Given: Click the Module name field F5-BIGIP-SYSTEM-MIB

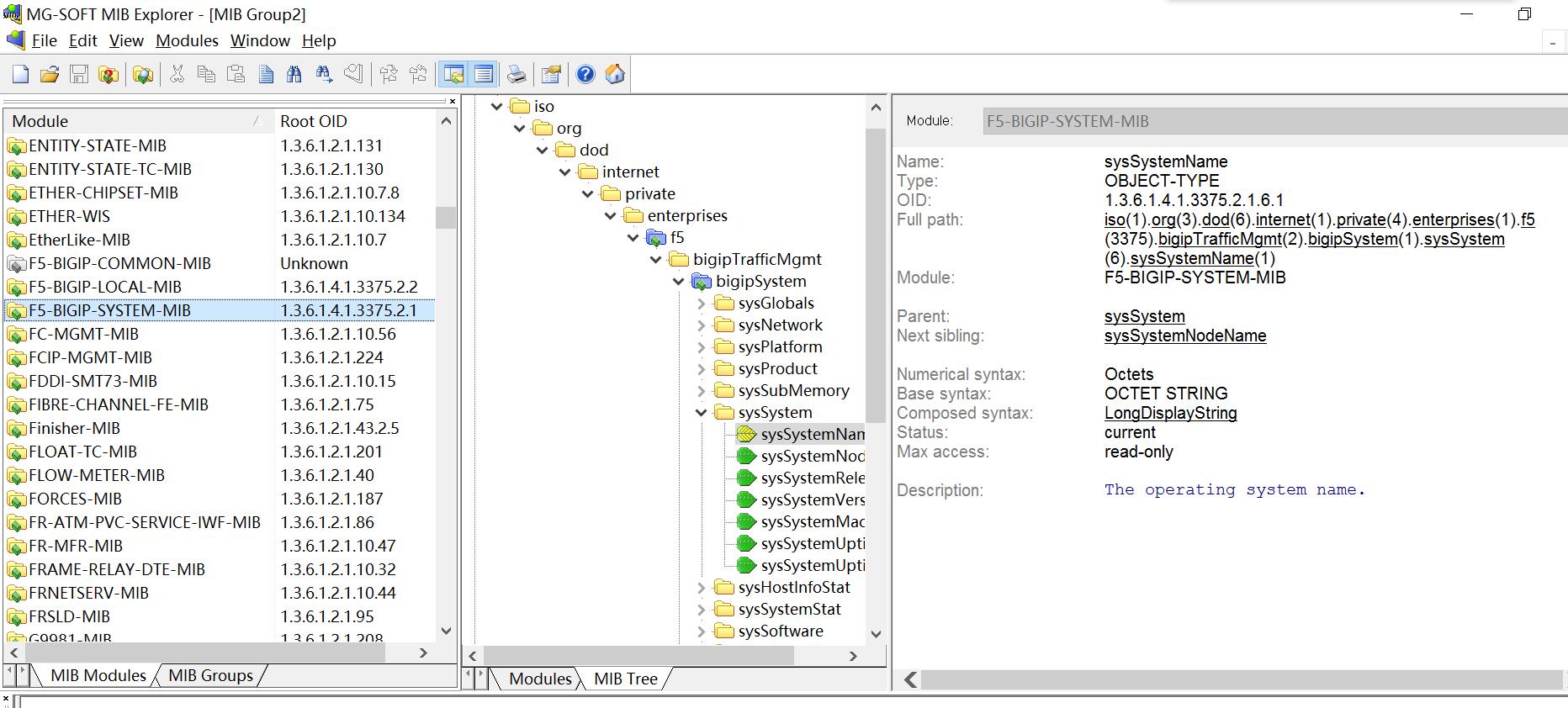Looking at the screenshot, I should (1274, 121).
